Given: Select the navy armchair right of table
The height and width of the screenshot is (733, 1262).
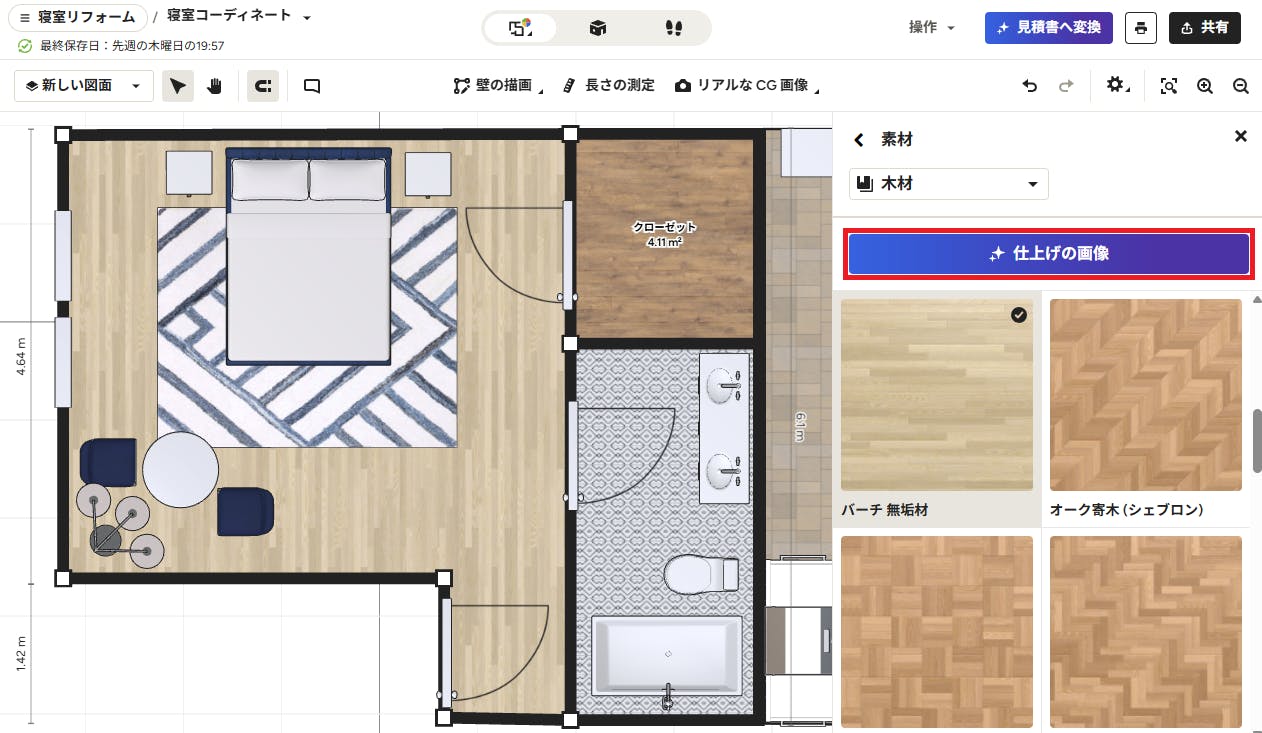Looking at the screenshot, I should click(245, 512).
